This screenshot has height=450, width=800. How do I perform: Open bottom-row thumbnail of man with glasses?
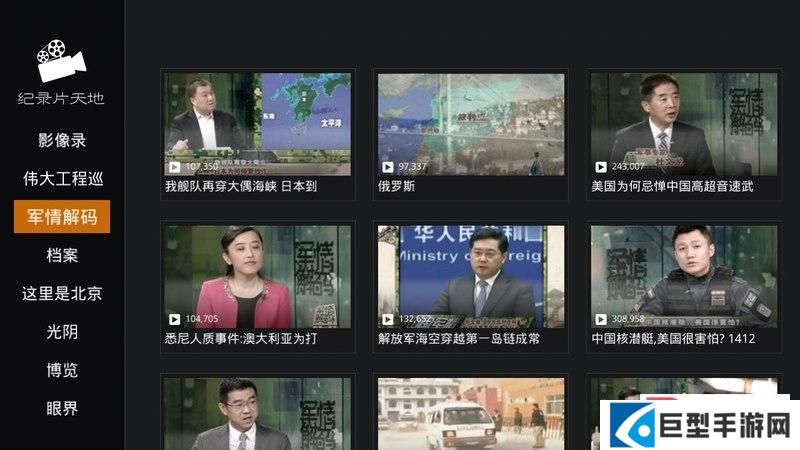[258, 414]
